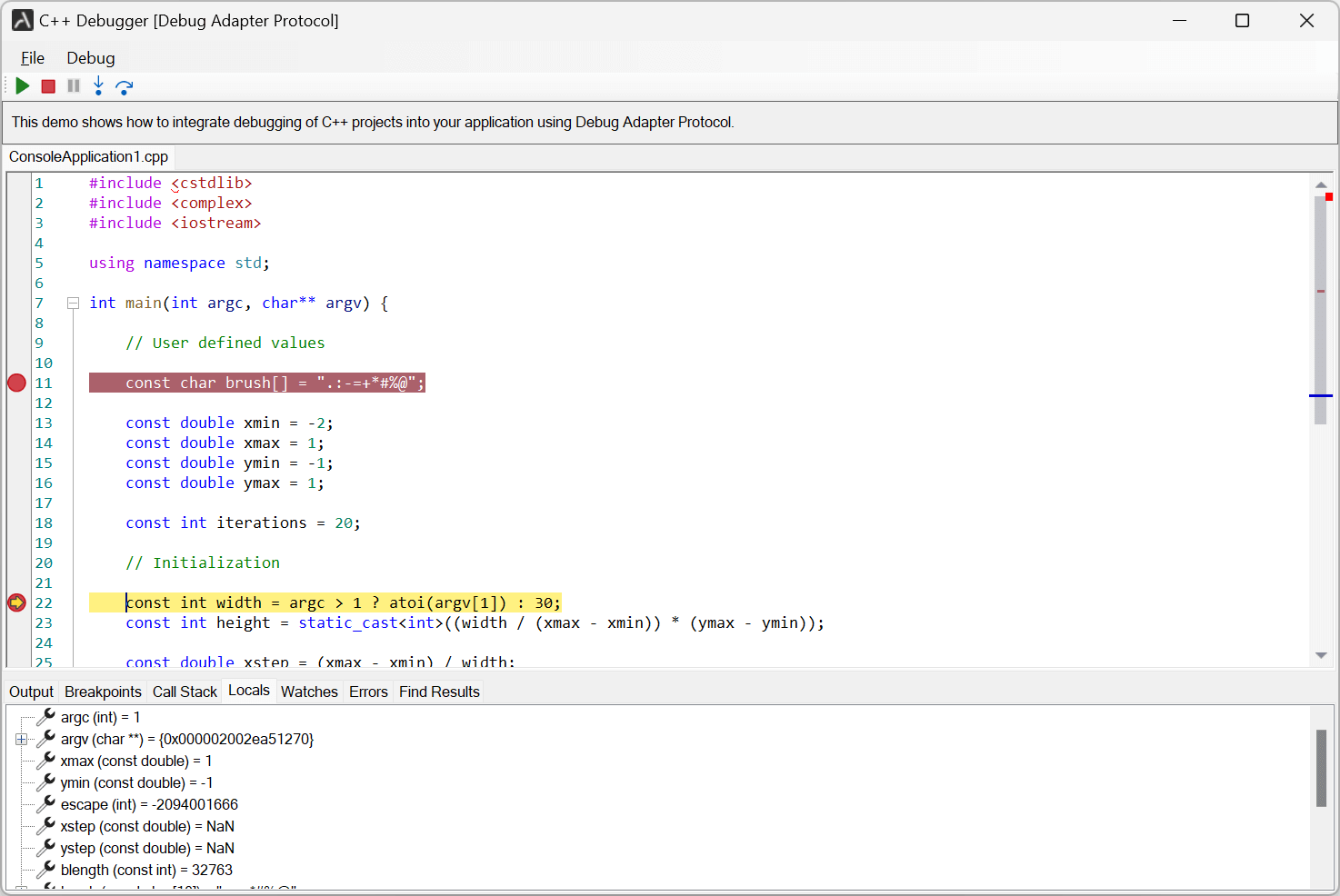Image resolution: width=1340 pixels, height=896 pixels.
Task: Click the red error marker on overview strip
Action: coord(1329,197)
